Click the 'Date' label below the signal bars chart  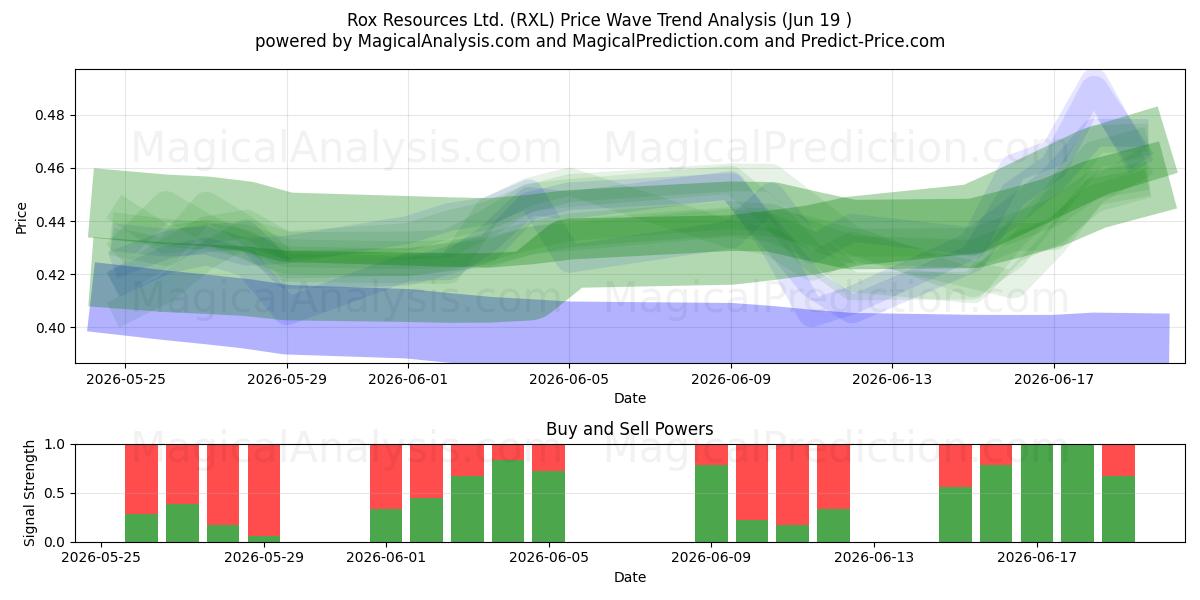tap(630, 577)
